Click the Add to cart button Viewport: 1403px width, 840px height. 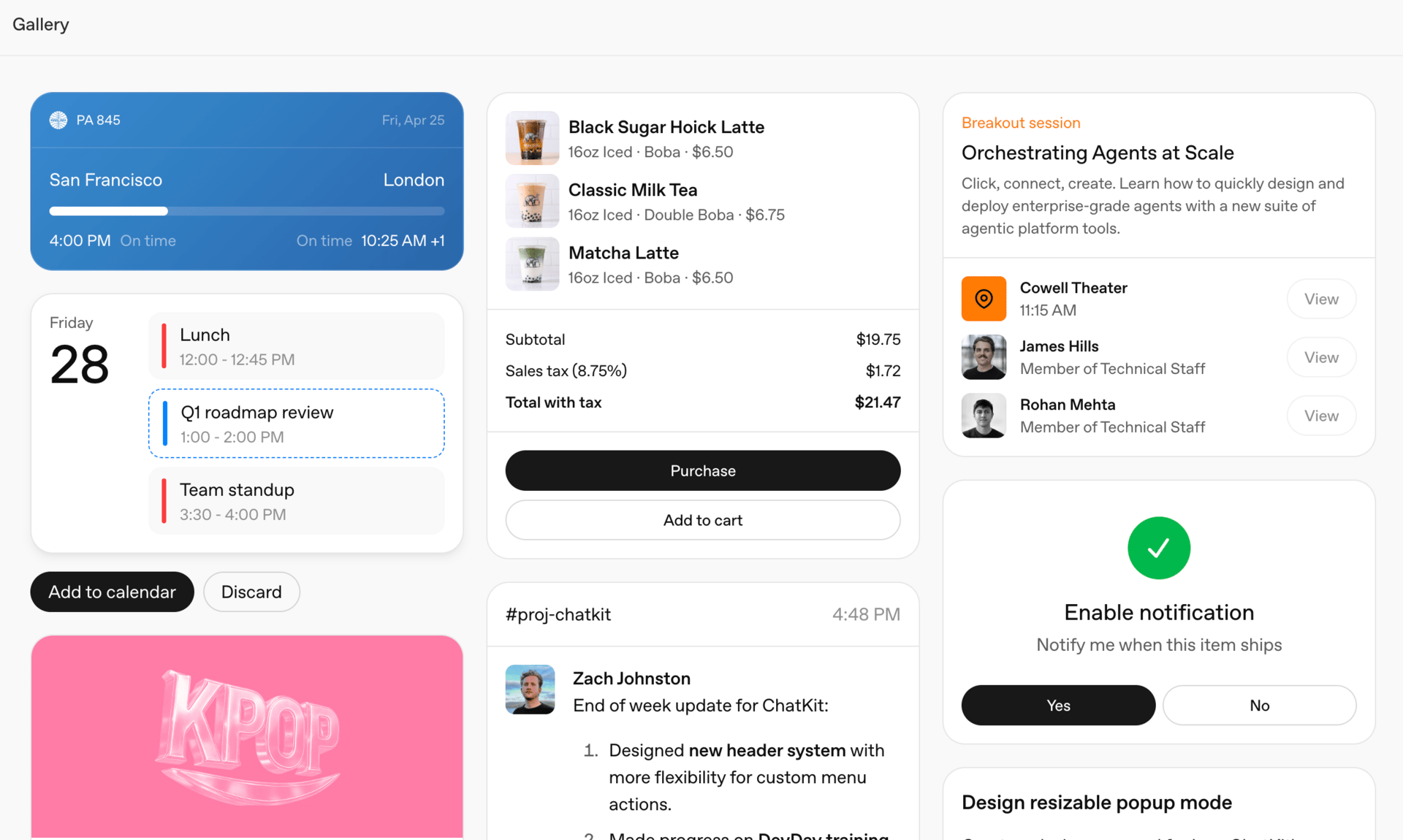pos(702,520)
